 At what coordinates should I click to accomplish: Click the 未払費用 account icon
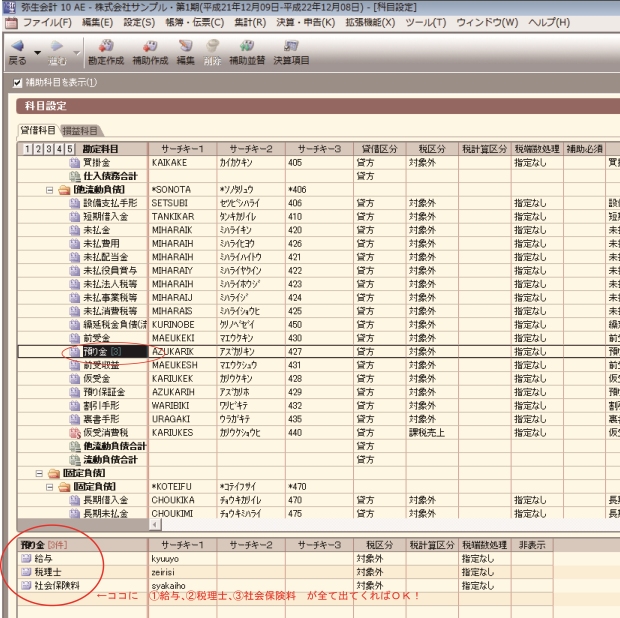pos(74,244)
